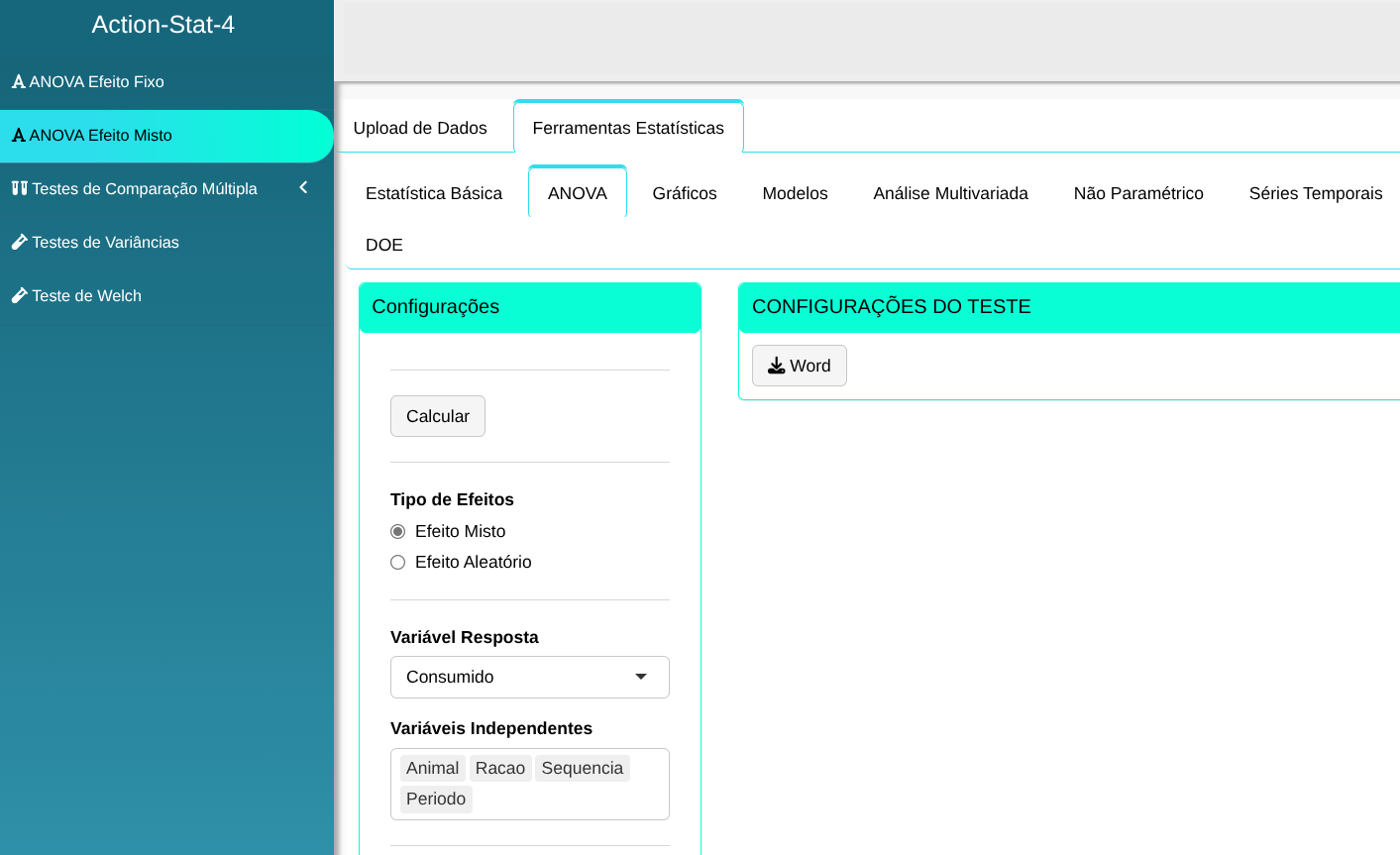Select the Efeito Misto radio button
1400x855 pixels.
[398, 532]
